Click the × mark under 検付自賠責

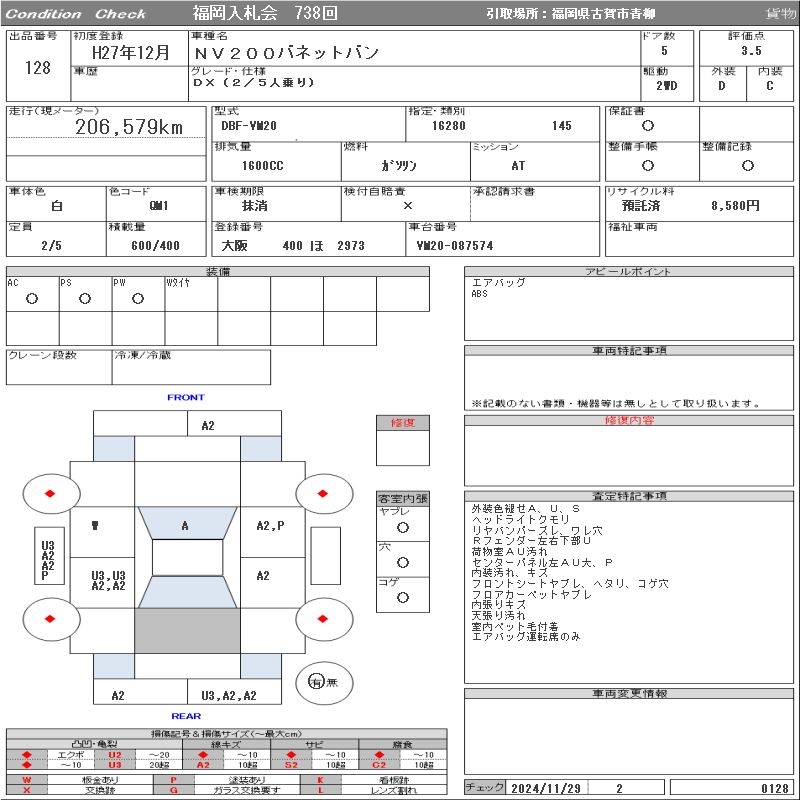click(408, 206)
